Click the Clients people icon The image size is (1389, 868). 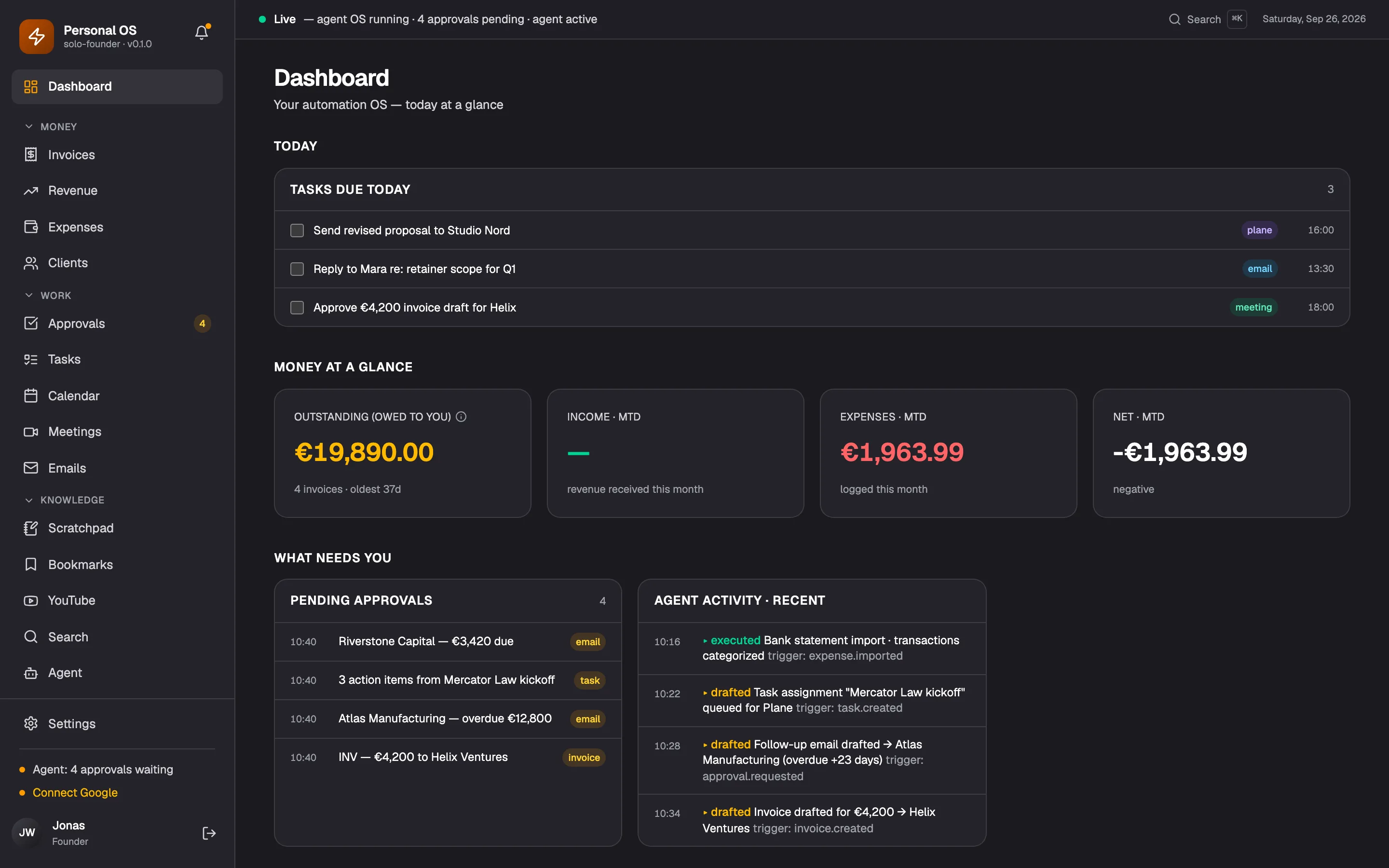tap(31, 263)
